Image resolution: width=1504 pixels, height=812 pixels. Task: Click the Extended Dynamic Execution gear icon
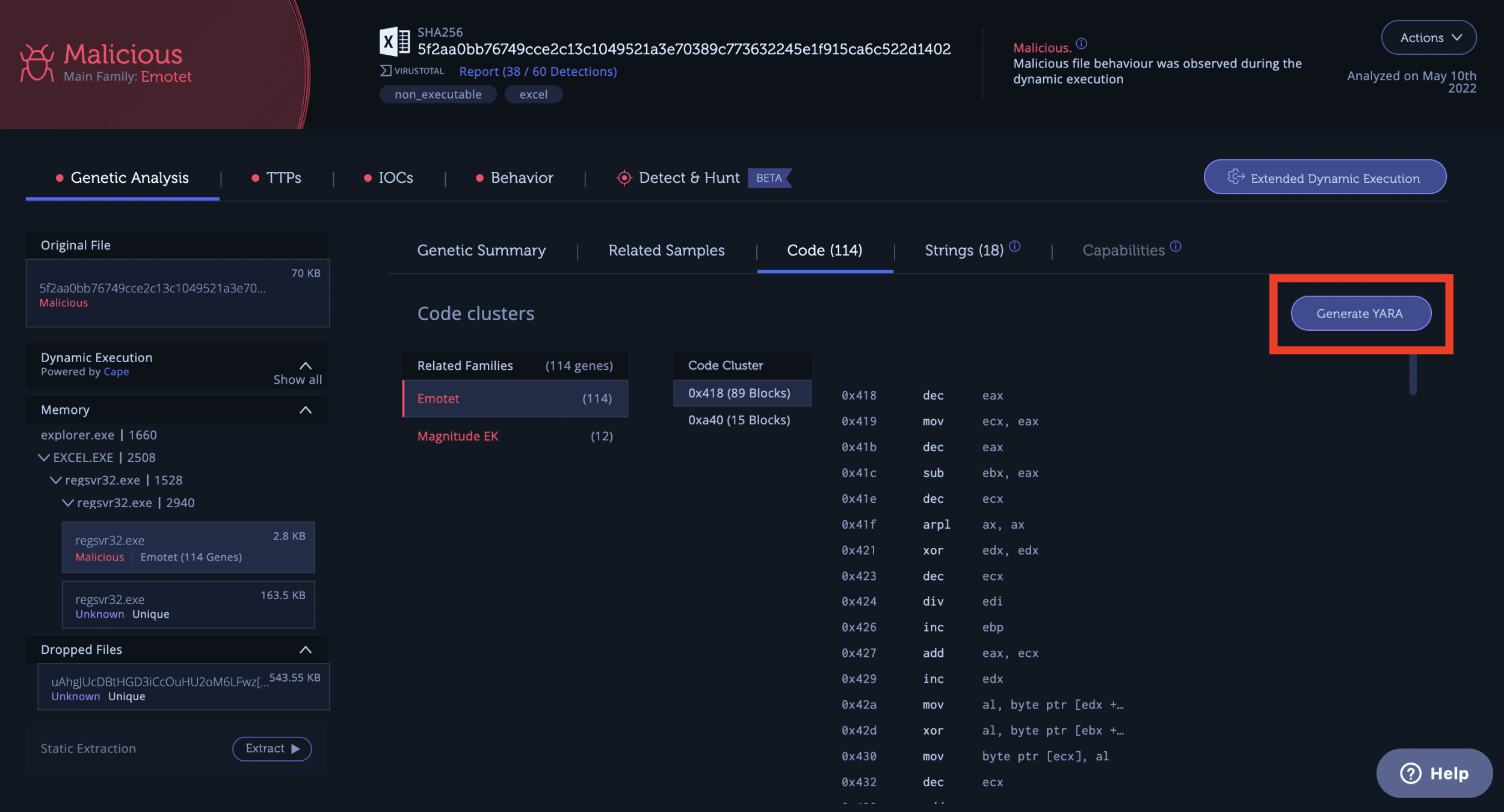(1236, 177)
